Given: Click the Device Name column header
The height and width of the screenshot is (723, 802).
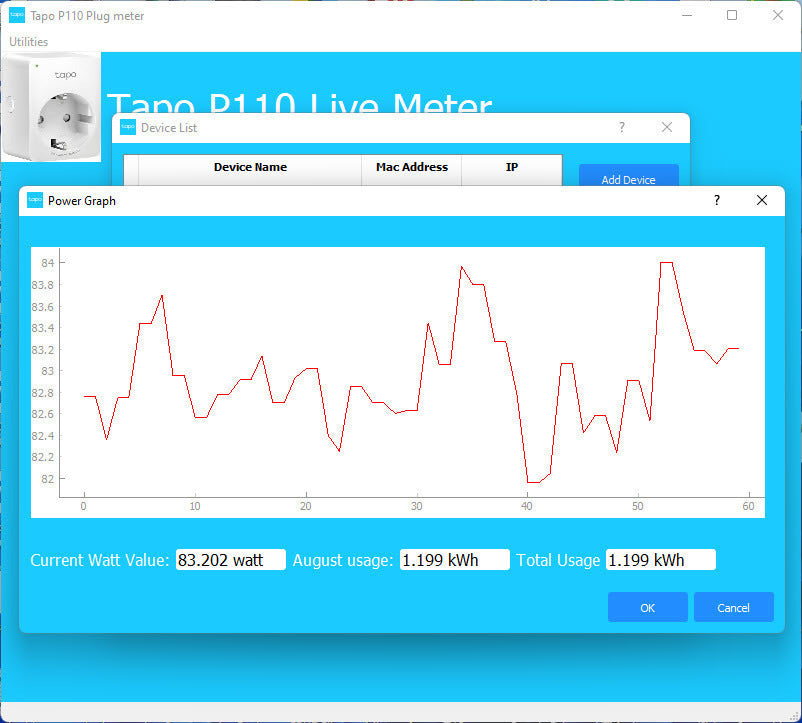Looking at the screenshot, I should (250, 167).
